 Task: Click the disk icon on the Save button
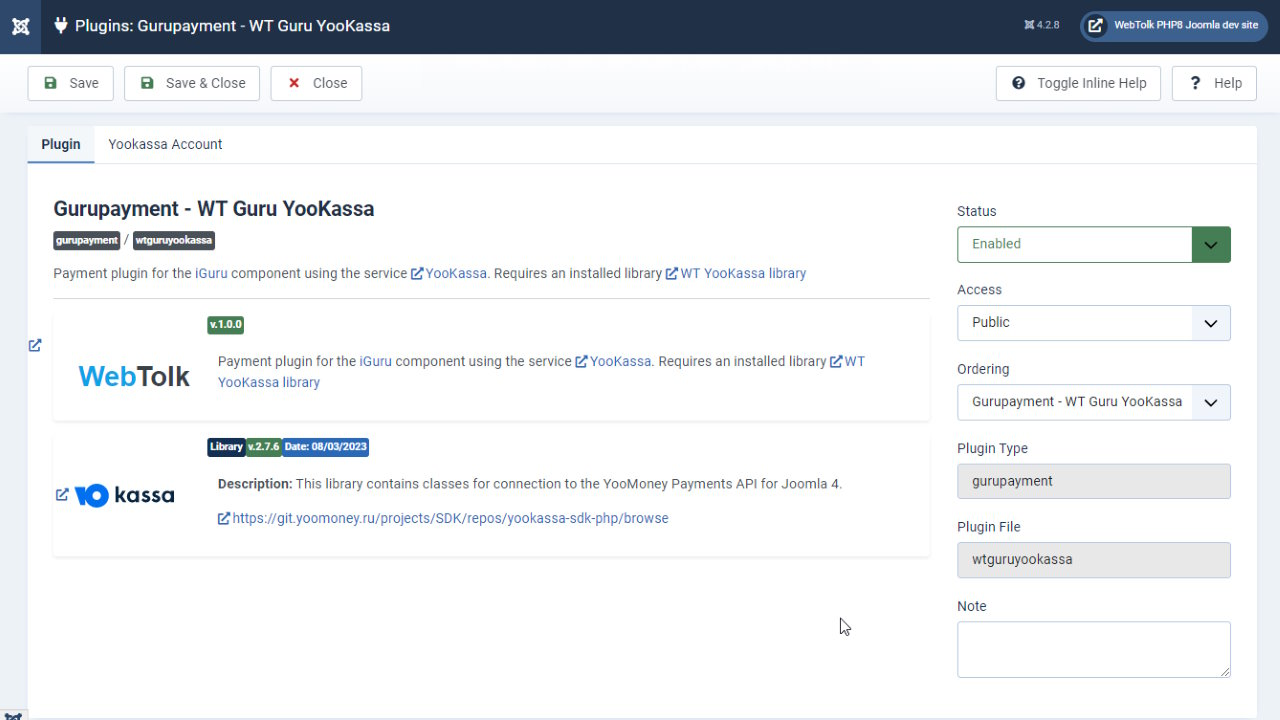(x=49, y=83)
